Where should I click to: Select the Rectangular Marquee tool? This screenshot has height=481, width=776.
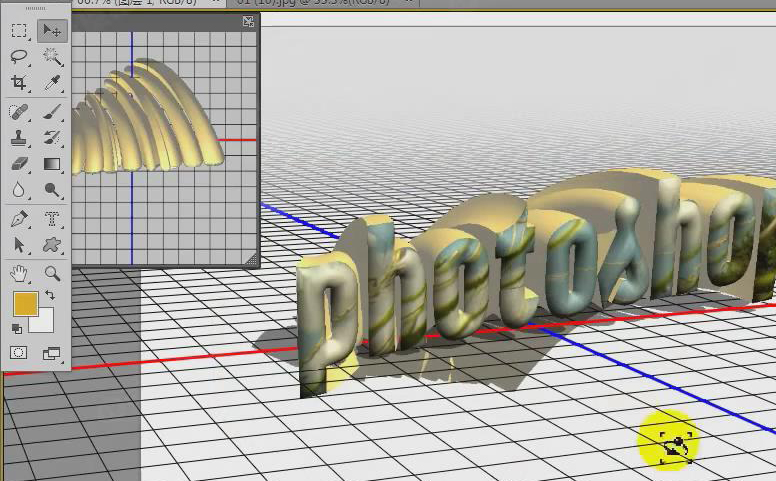(x=19, y=31)
